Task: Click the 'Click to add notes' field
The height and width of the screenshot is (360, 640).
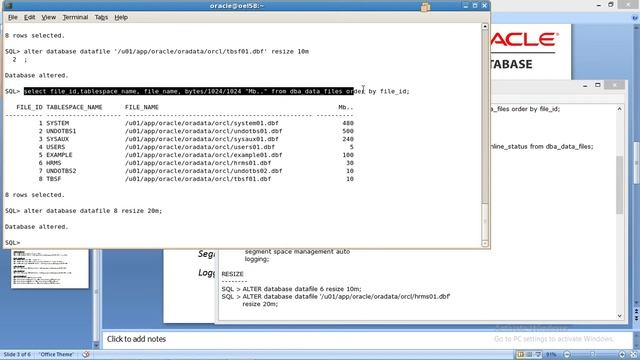Action: click(367, 339)
